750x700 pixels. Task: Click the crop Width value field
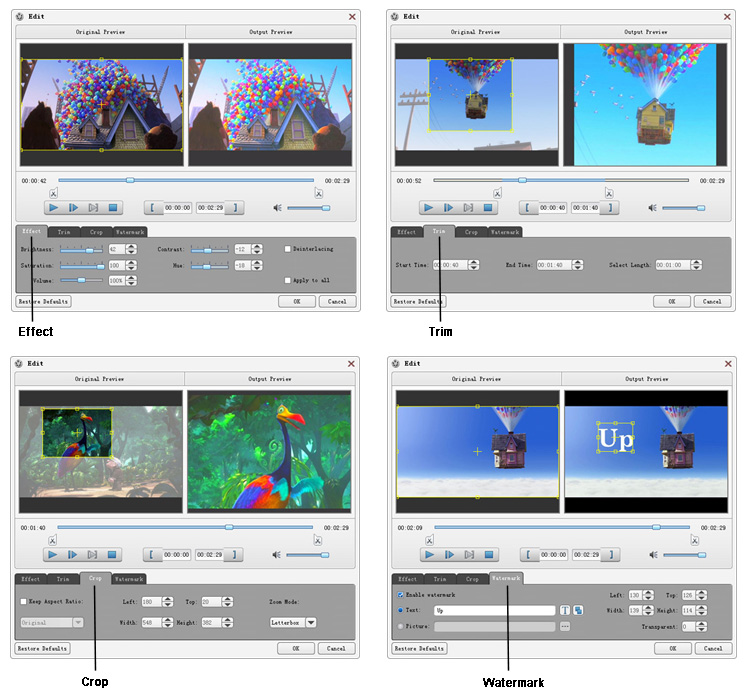152,622
